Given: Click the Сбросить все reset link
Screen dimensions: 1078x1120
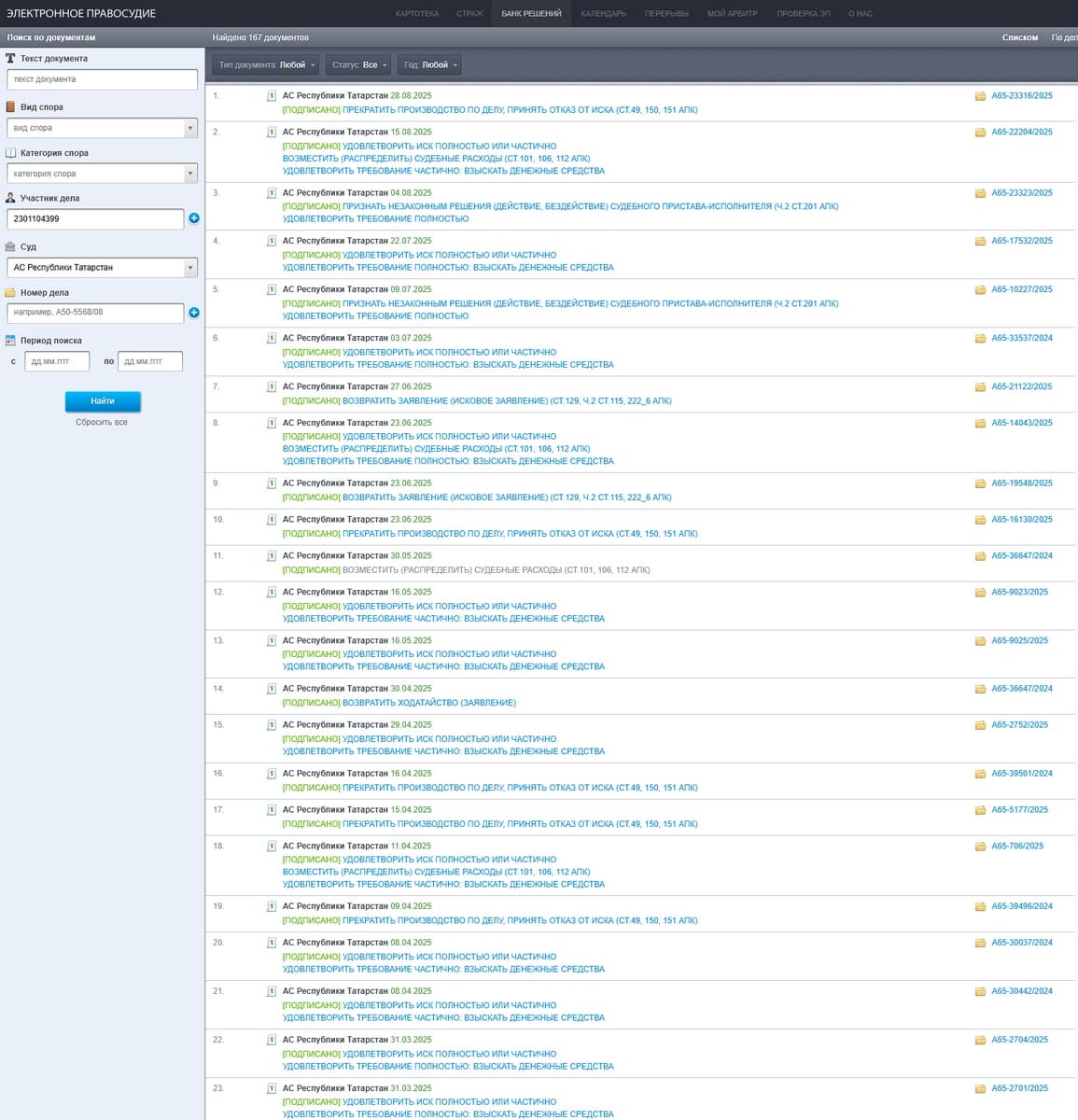Looking at the screenshot, I should [x=102, y=423].
